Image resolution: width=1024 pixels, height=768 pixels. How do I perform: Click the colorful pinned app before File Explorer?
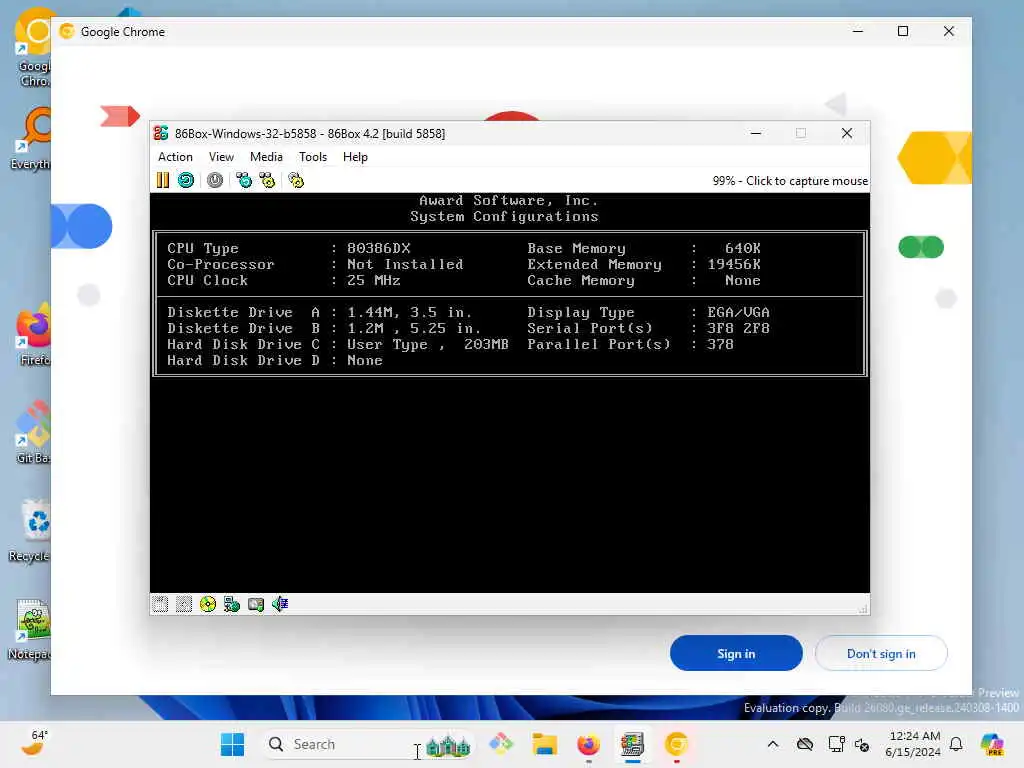(x=501, y=744)
